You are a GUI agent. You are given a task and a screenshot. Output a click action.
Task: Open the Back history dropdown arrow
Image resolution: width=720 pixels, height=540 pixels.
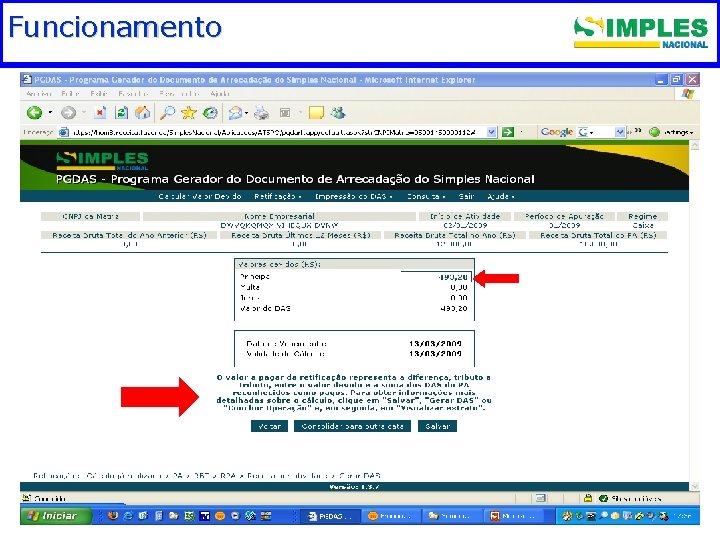(50, 112)
